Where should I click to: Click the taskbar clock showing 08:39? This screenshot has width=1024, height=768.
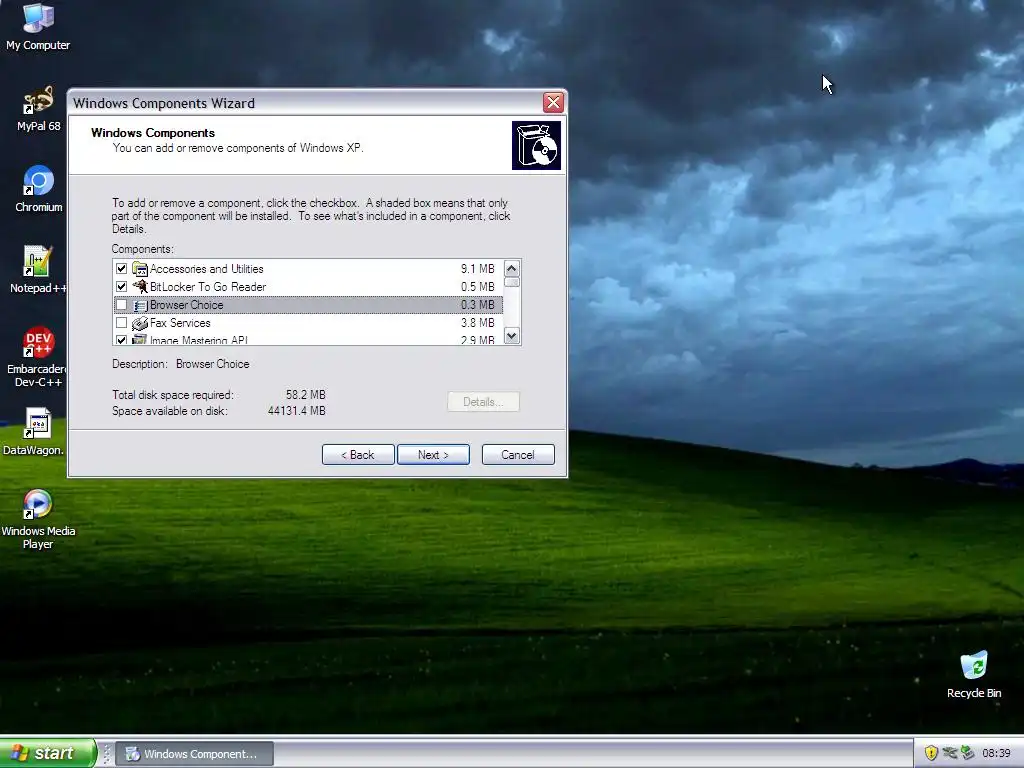tap(996, 753)
